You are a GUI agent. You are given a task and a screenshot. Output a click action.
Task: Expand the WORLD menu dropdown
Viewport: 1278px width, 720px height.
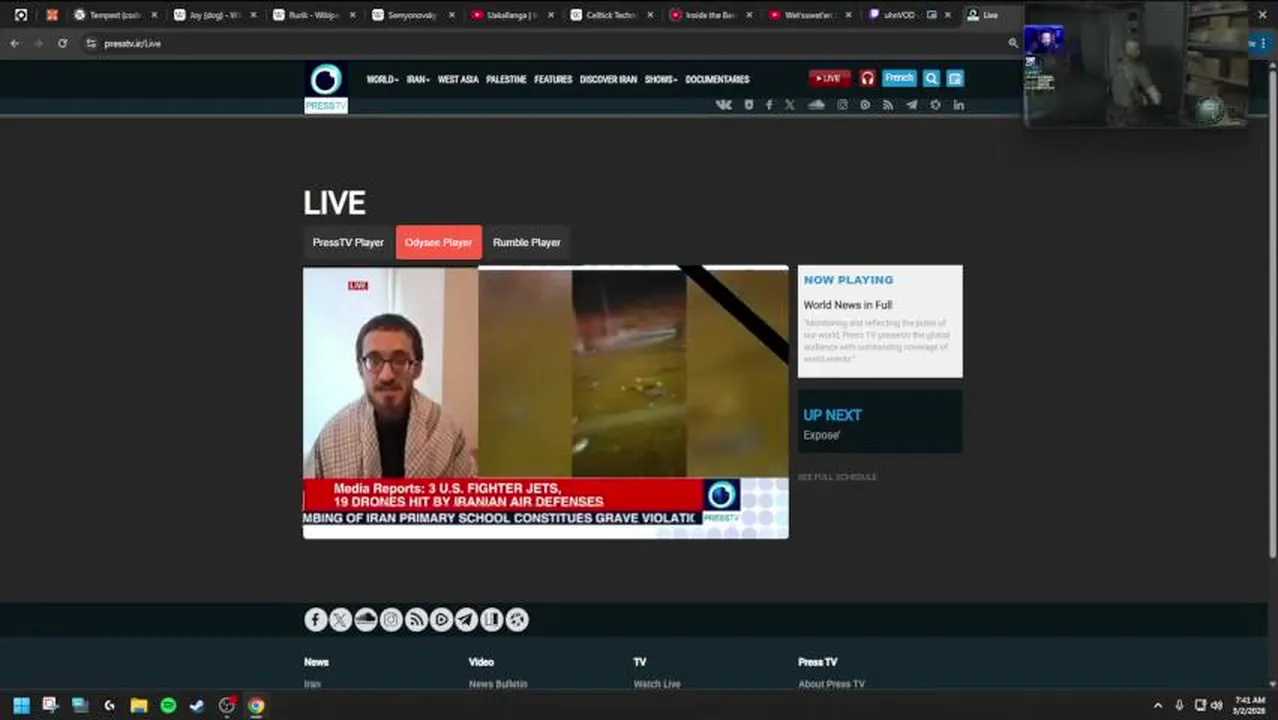click(382, 79)
